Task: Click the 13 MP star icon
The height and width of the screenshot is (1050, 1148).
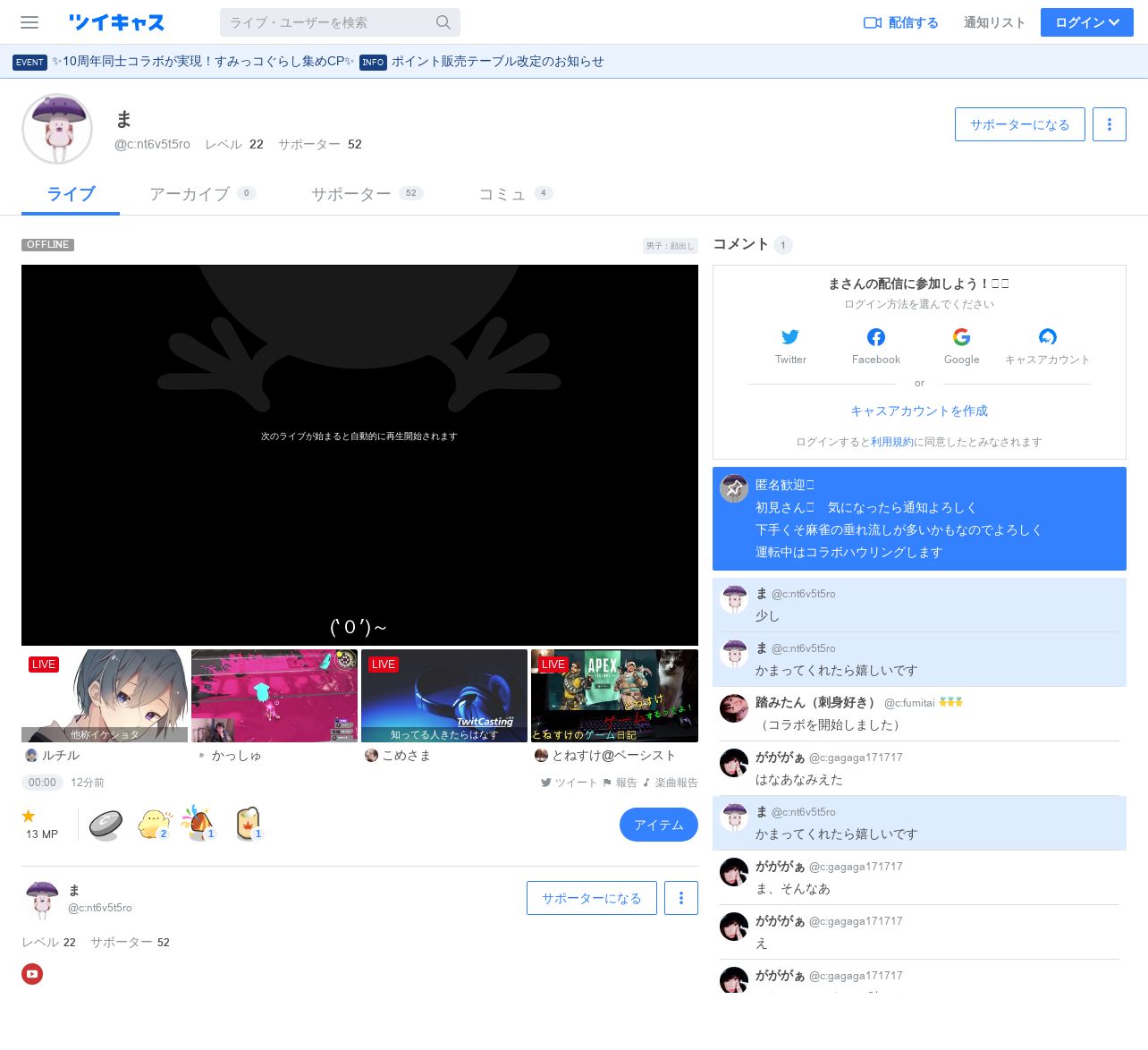Action: click(29, 816)
